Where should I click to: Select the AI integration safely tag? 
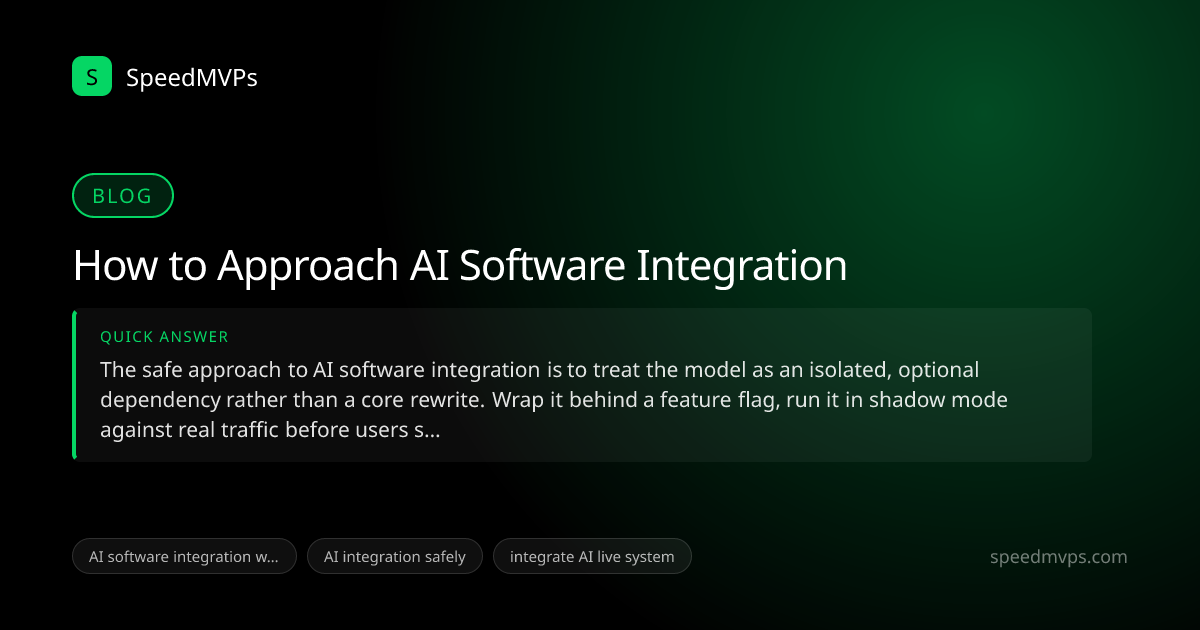[x=395, y=556]
